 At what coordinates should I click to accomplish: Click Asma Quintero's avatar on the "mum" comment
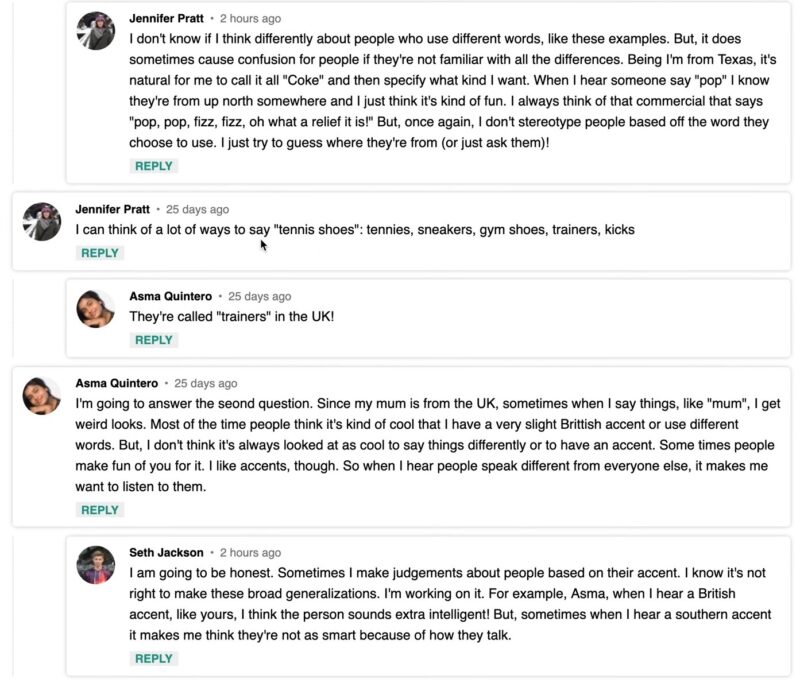coord(42,396)
